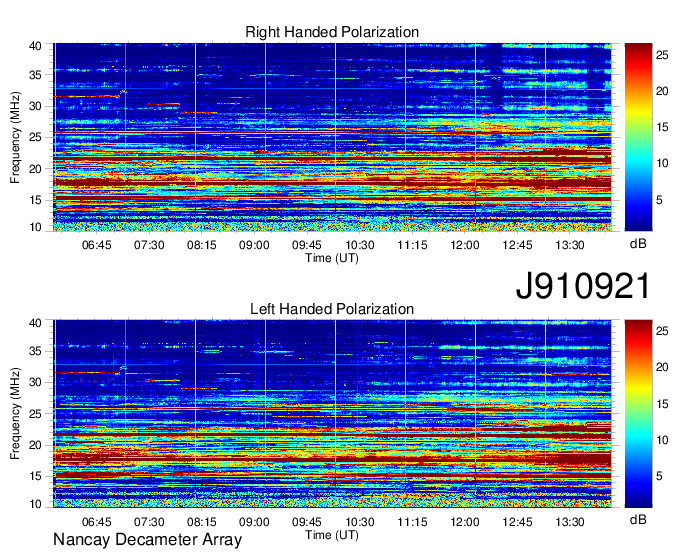The height and width of the screenshot is (552, 680).
Task: Click the Right Handed Polarization spectrogram
Action: coord(332,137)
